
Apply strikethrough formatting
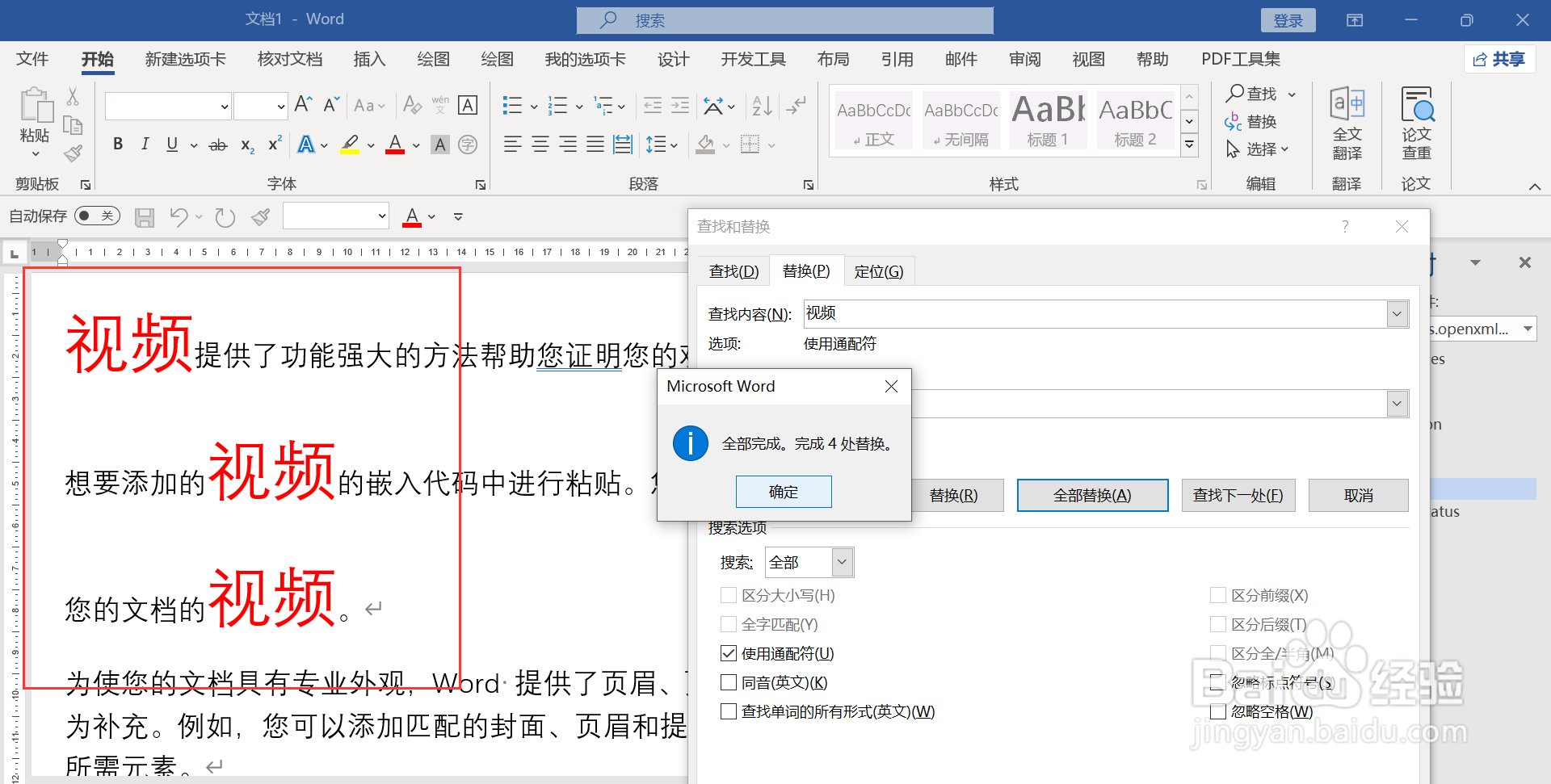[218, 145]
